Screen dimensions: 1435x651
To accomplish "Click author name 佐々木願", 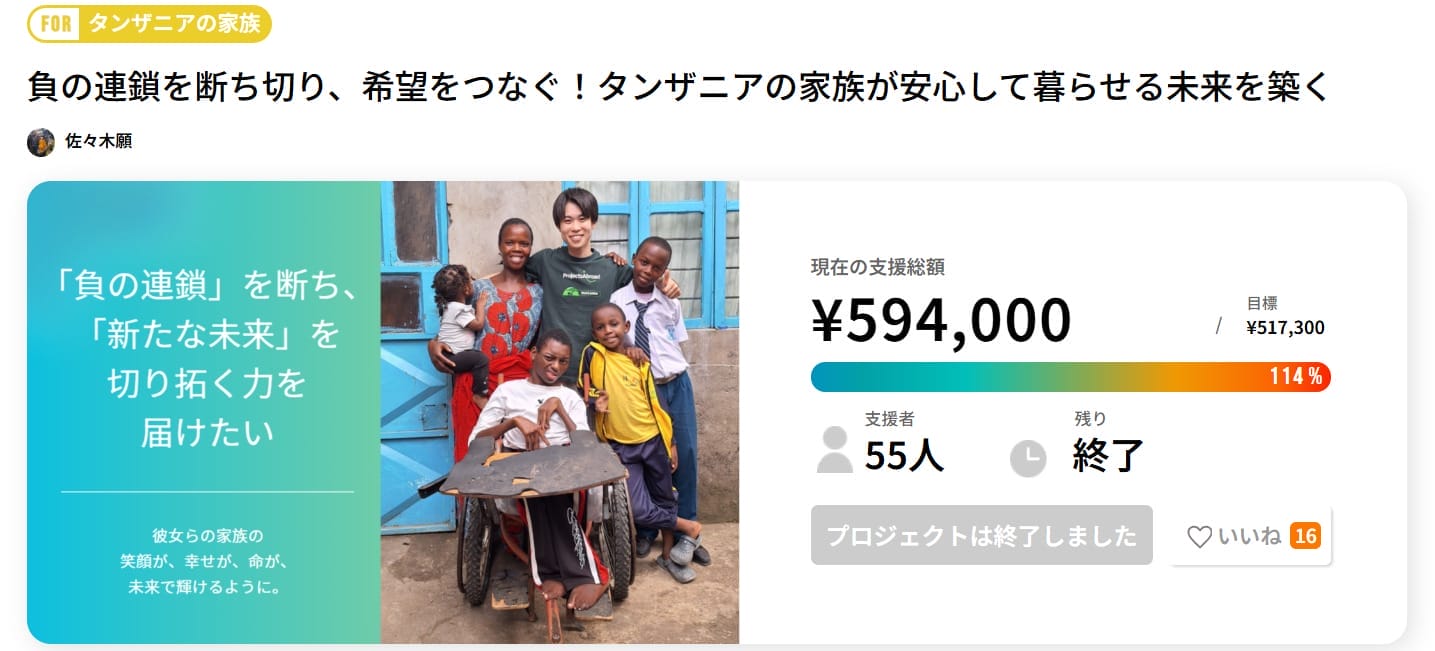I will tap(98, 142).
